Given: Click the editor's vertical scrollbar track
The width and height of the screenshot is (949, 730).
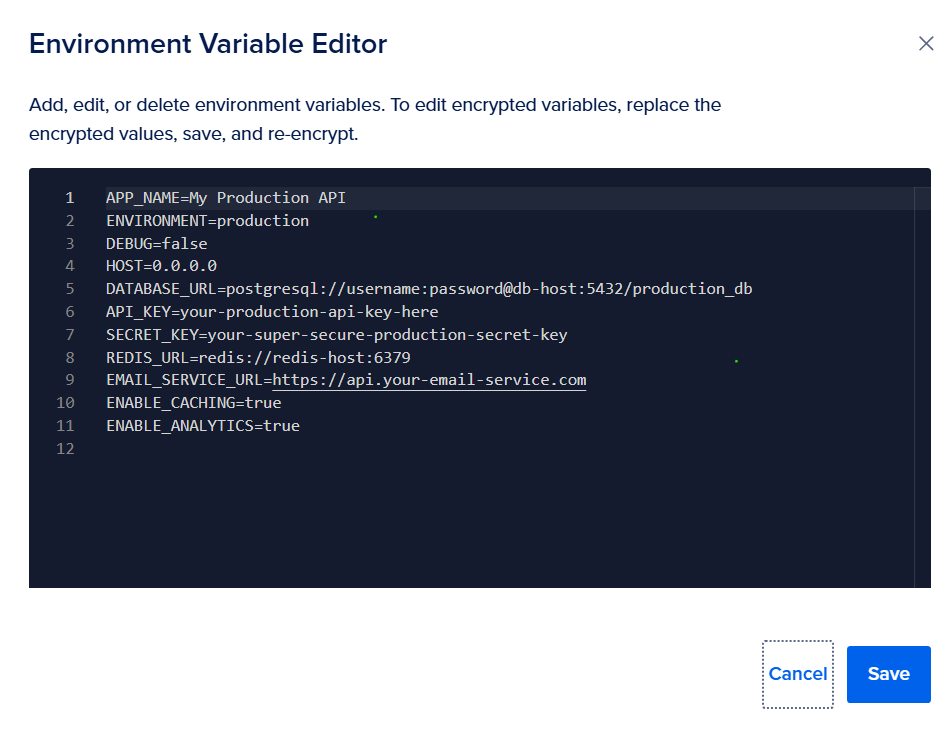Looking at the screenshot, I should click(922, 400).
